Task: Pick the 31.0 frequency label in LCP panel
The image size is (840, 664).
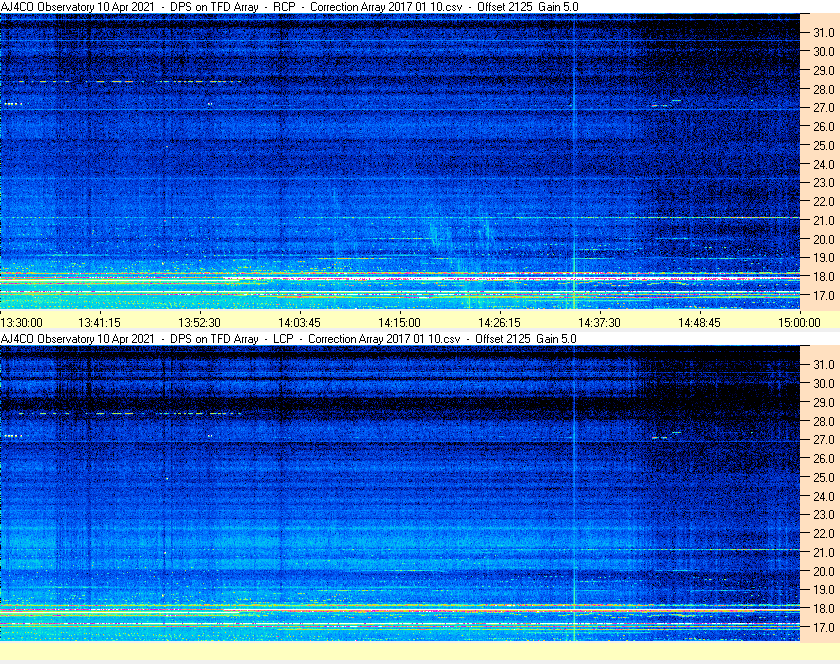Action: pyautogui.click(x=824, y=364)
